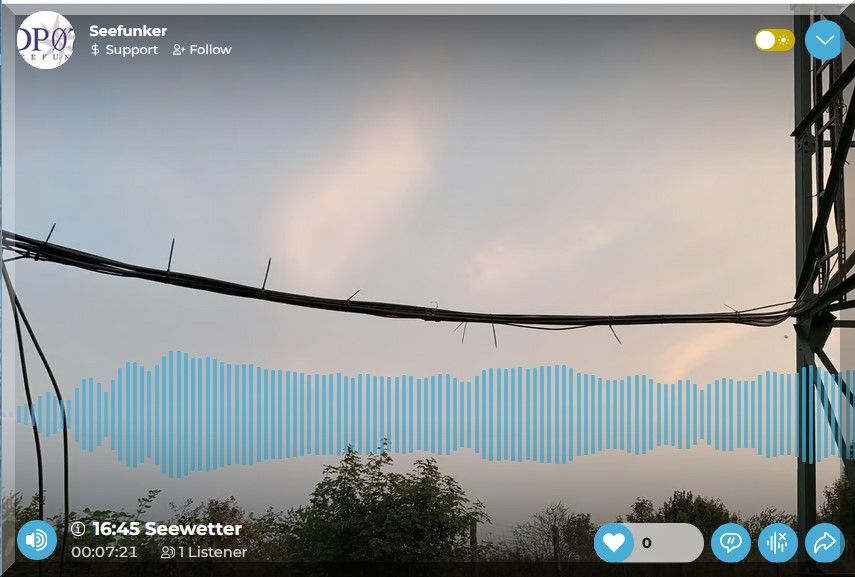This screenshot has width=855, height=577.
Task: Open the Seefunker round profile logo
Action: click(45, 40)
